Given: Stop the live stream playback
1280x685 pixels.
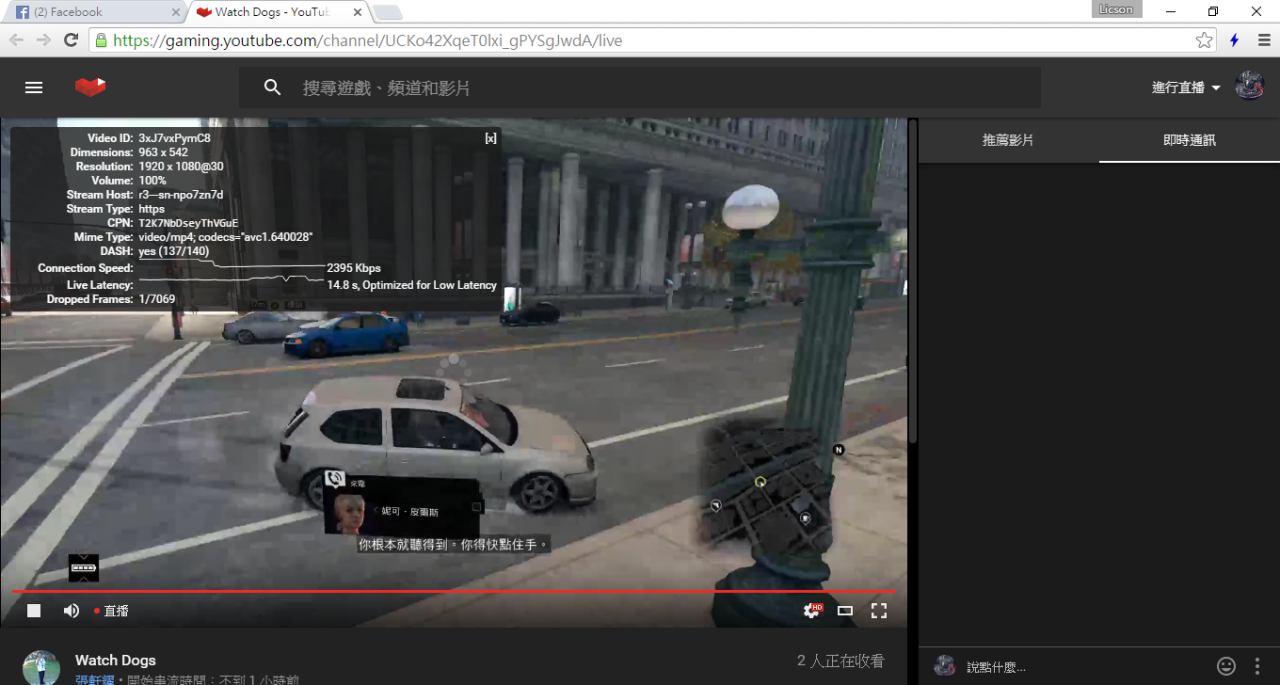Looking at the screenshot, I should [x=34, y=610].
